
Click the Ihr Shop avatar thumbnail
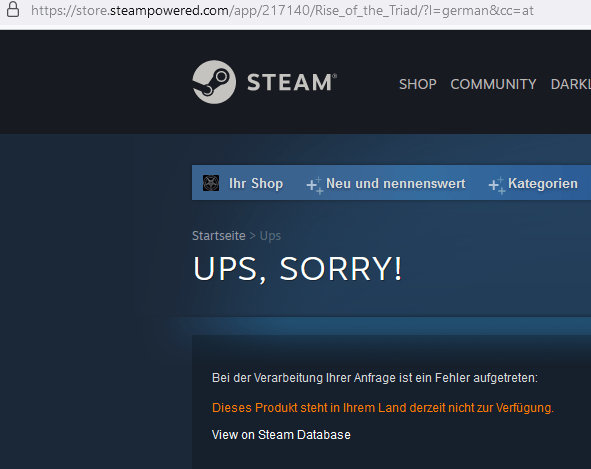211,183
